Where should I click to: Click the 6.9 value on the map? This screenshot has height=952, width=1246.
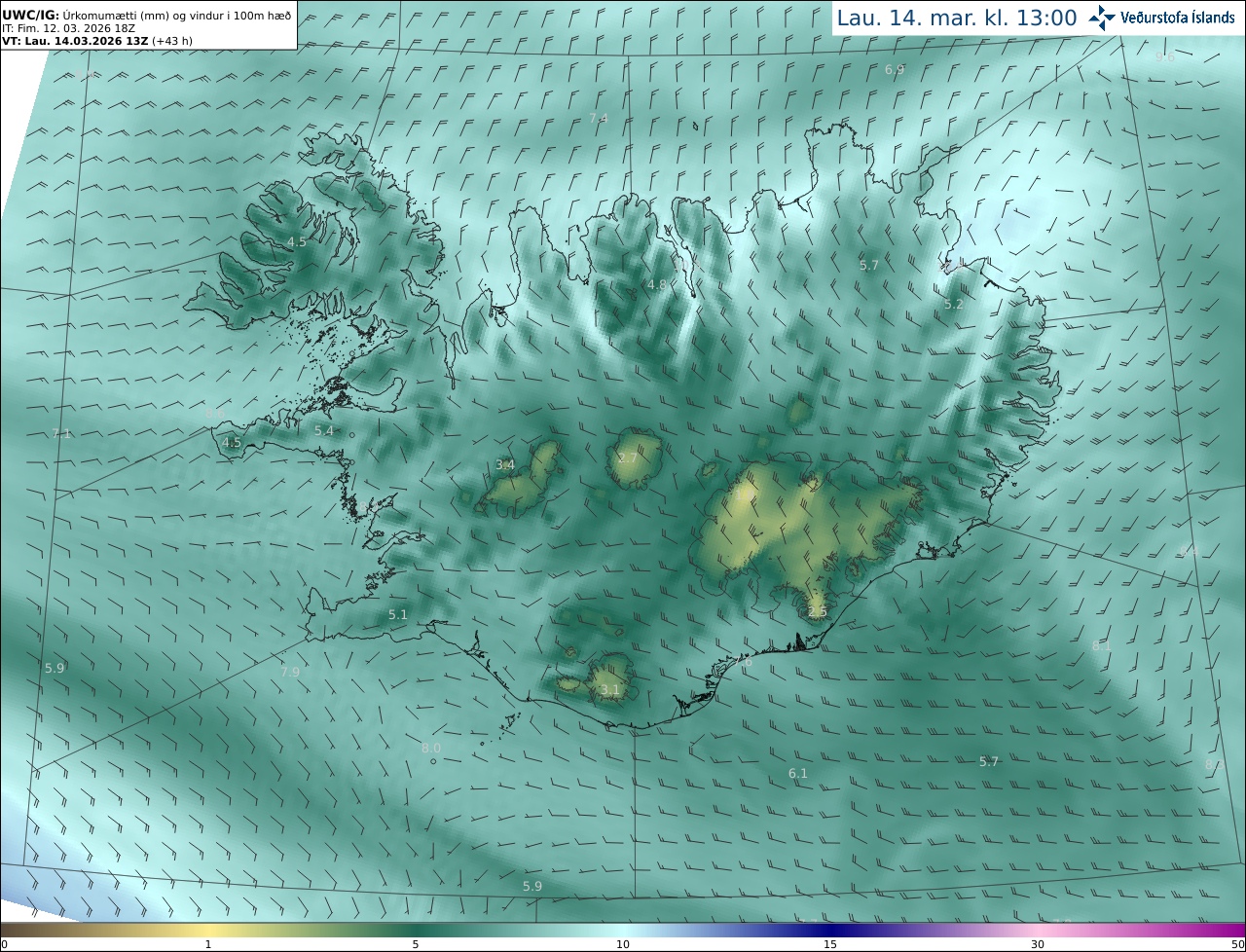click(895, 70)
